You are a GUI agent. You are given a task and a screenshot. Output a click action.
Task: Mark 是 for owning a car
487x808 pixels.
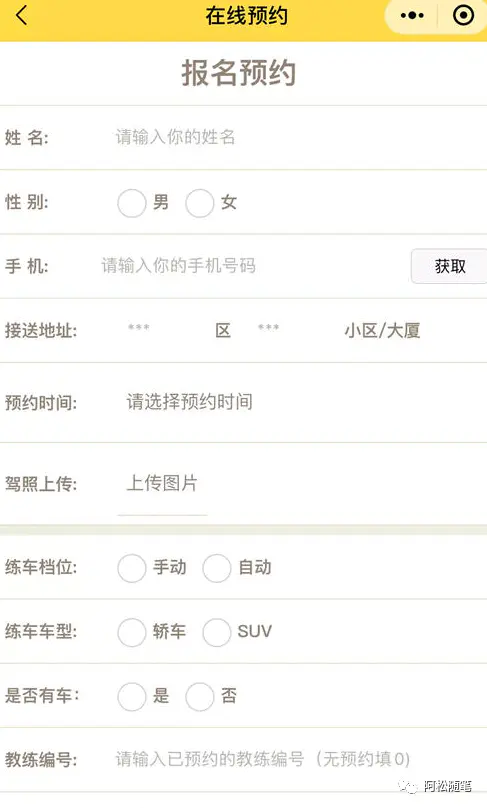pos(131,697)
